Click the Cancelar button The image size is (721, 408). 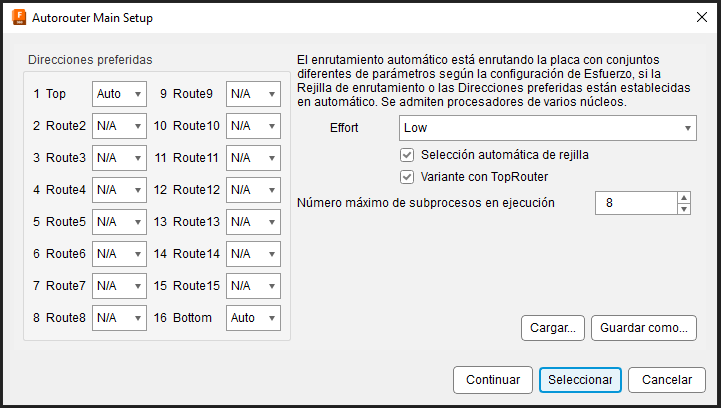(667, 380)
